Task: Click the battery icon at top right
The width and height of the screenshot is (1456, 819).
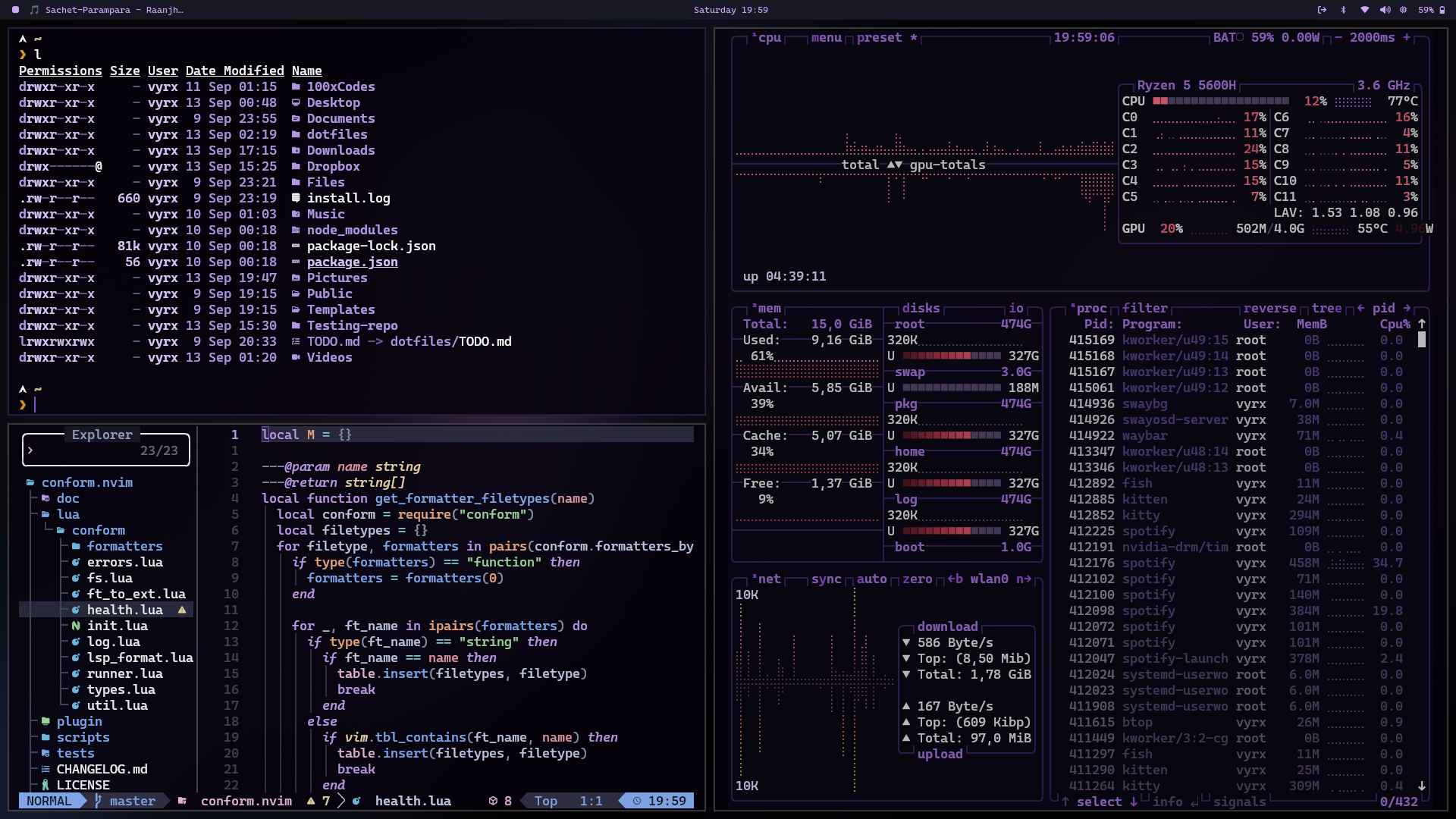Action: (x=1442, y=10)
